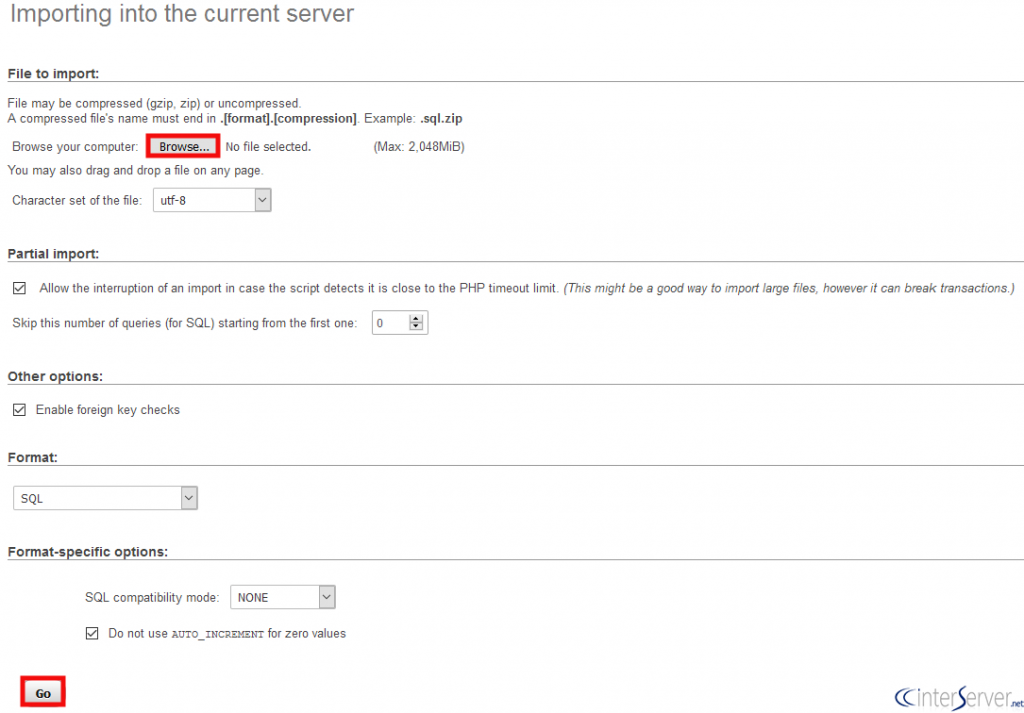Click the '(Max: 2,048MiB)' size note
1024x713 pixels.
[x=419, y=147]
